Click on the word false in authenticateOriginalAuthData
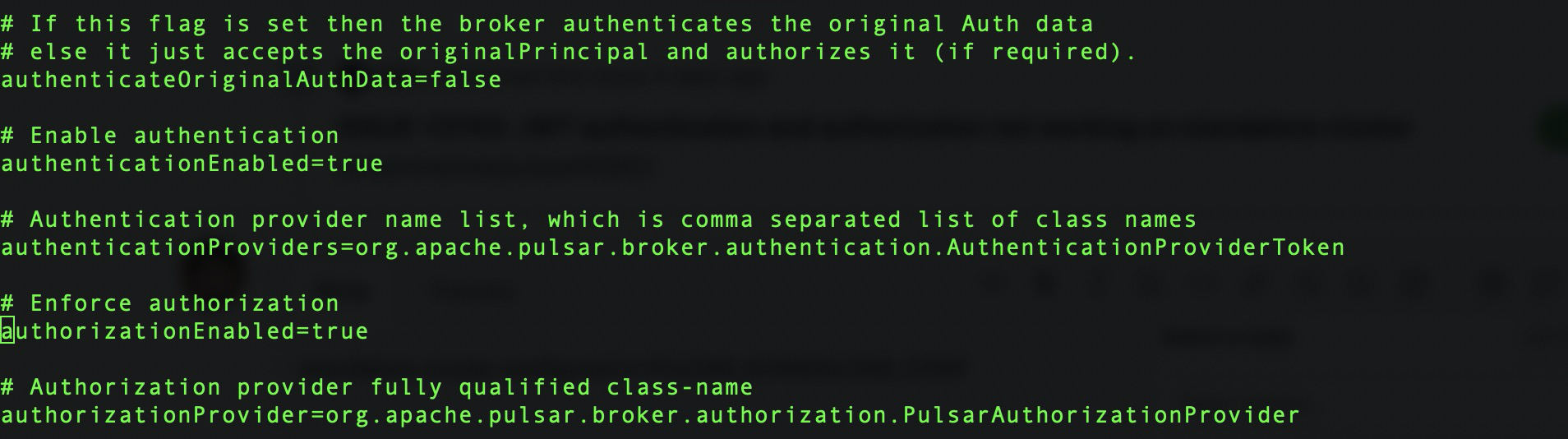The height and width of the screenshot is (439, 1568). (466, 81)
